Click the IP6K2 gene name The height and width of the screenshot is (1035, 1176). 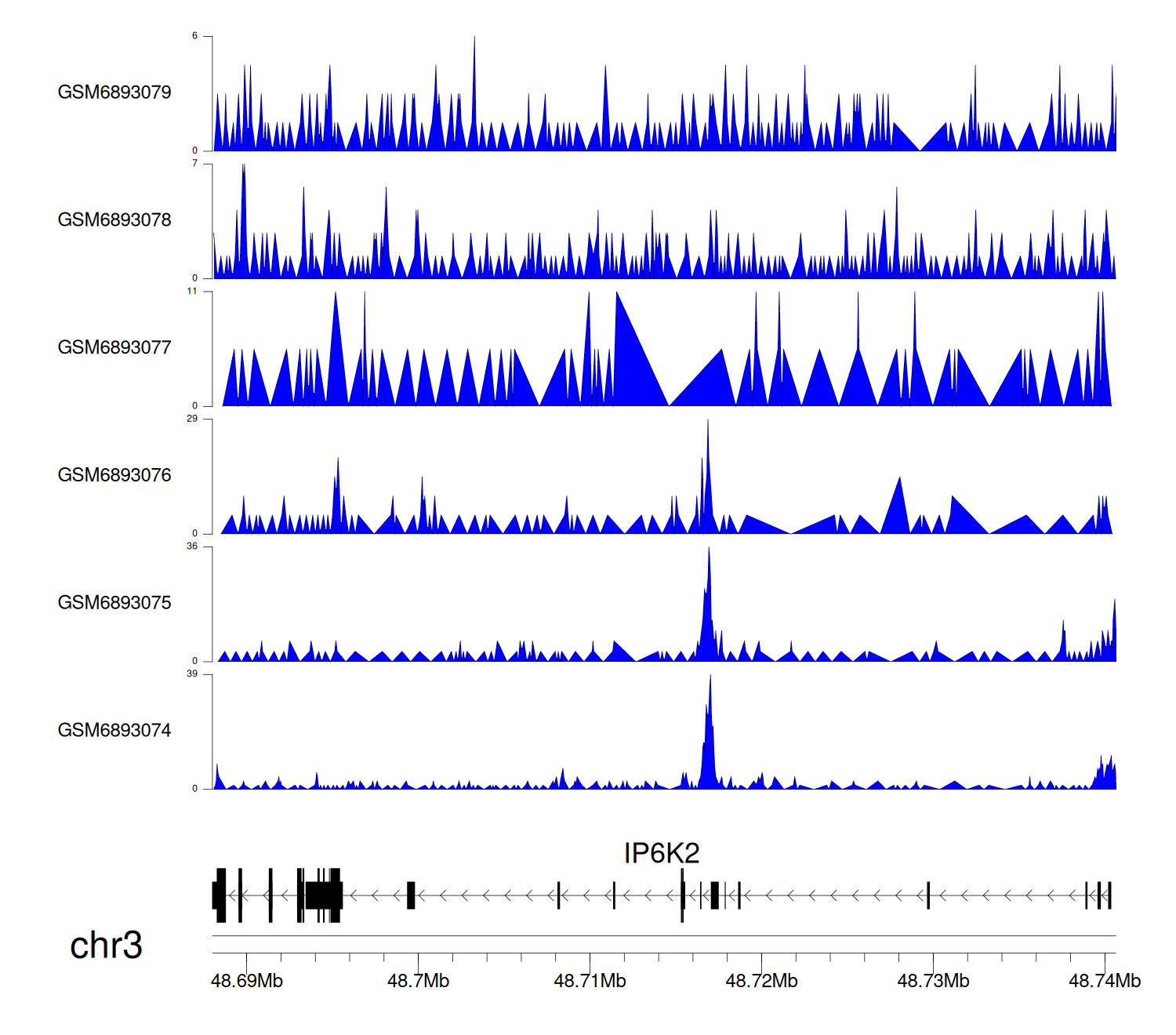click(661, 853)
